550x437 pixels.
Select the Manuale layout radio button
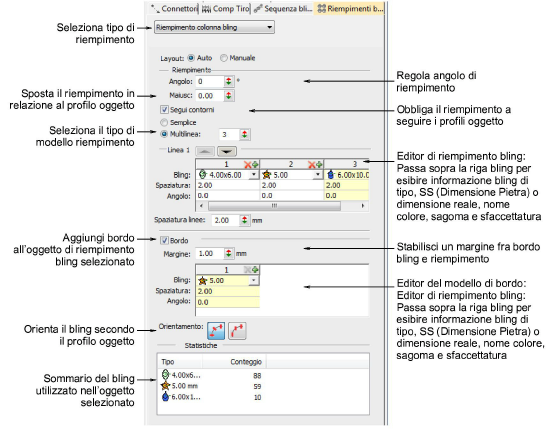click(223, 58)
